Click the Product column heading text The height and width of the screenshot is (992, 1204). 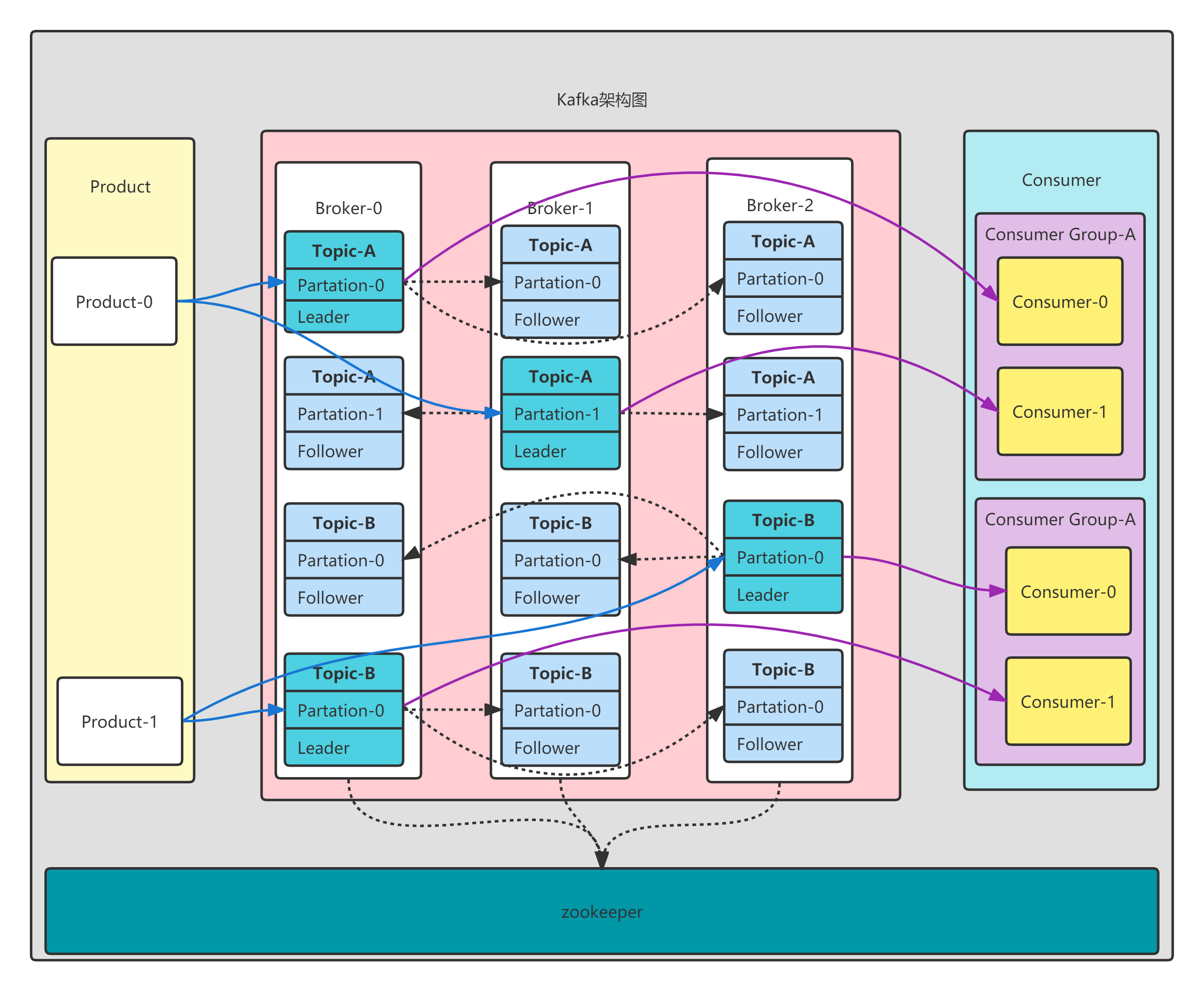click(120, 186)
